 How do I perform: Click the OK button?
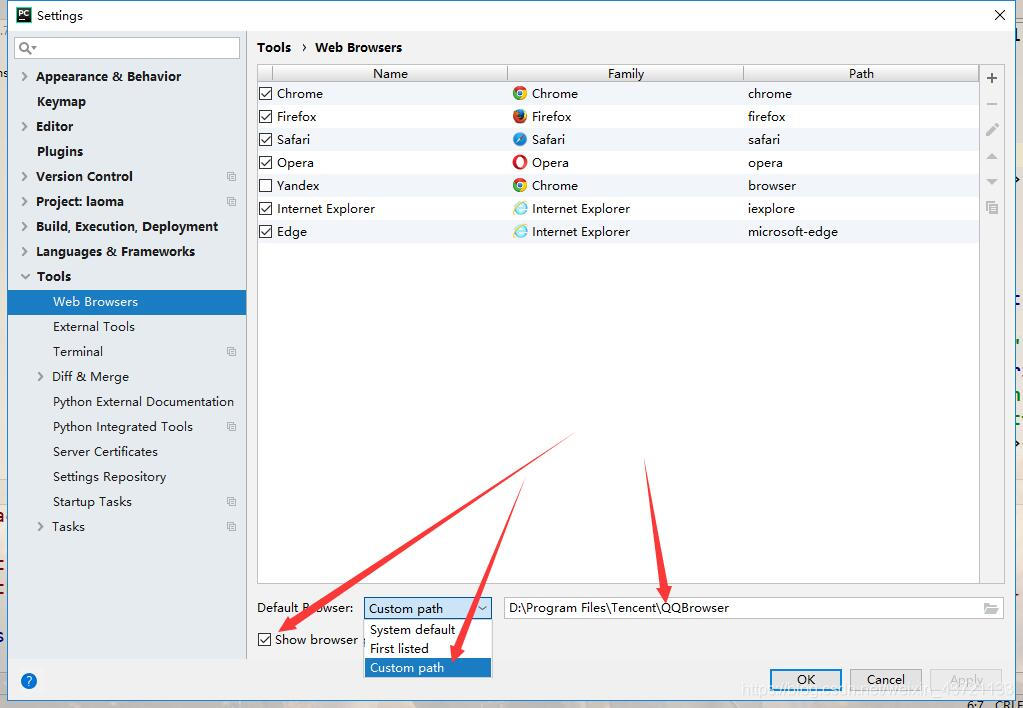coord(806,679)
